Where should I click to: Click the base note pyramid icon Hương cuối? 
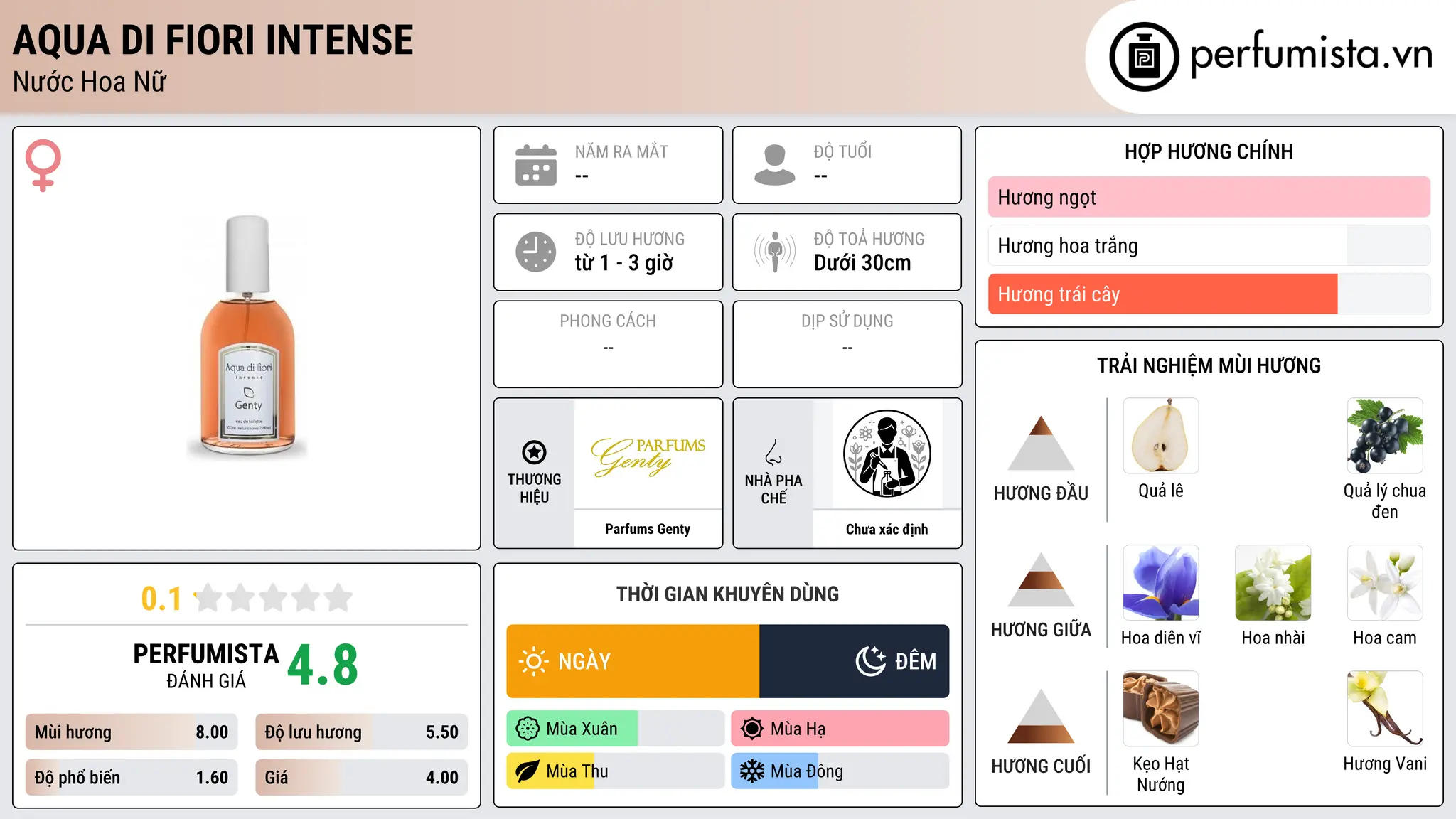click(1042, 717)
